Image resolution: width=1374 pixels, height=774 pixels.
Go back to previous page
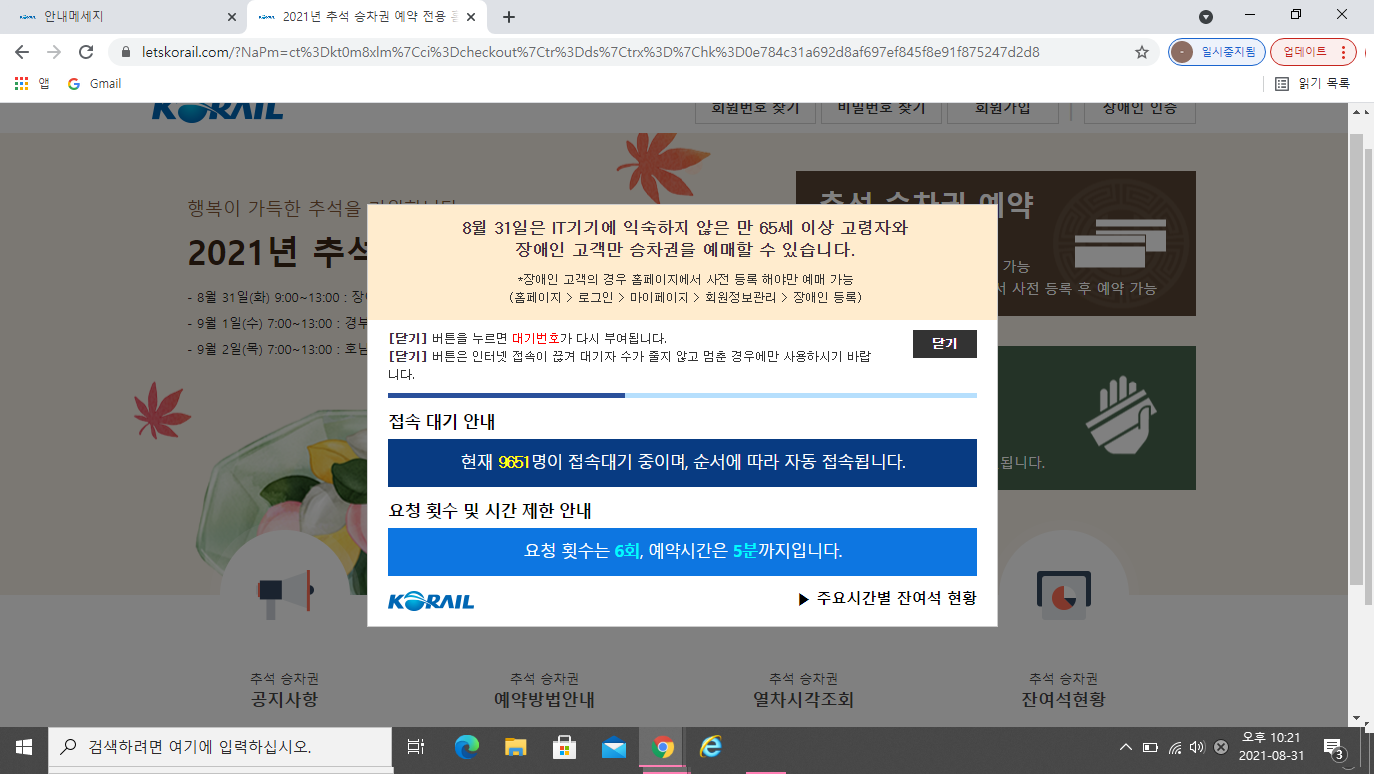pos(24,52)
